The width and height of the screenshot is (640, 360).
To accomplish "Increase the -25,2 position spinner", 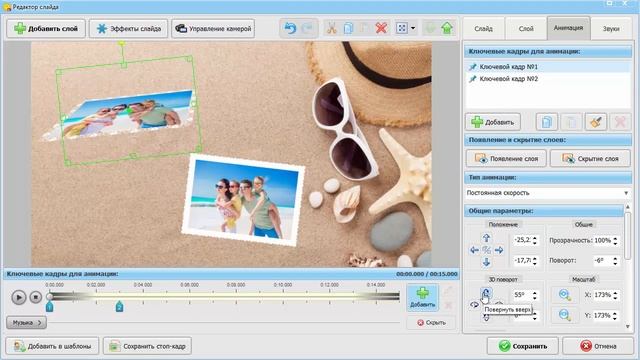I will pos(535,238).
